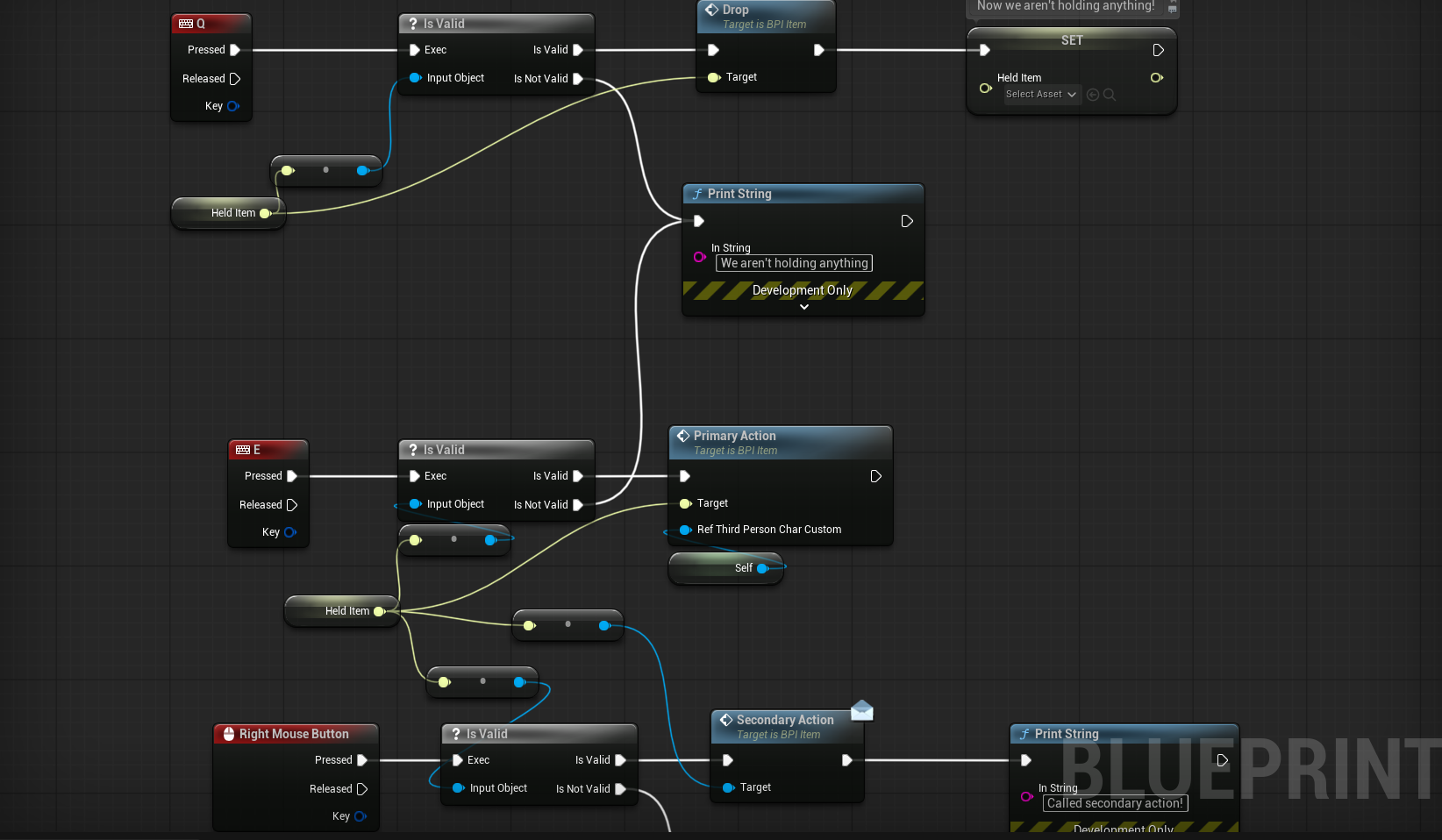1442x840 pixels.
Task: Click the use selected asset arrow icon
Action: pos(1093,95)
